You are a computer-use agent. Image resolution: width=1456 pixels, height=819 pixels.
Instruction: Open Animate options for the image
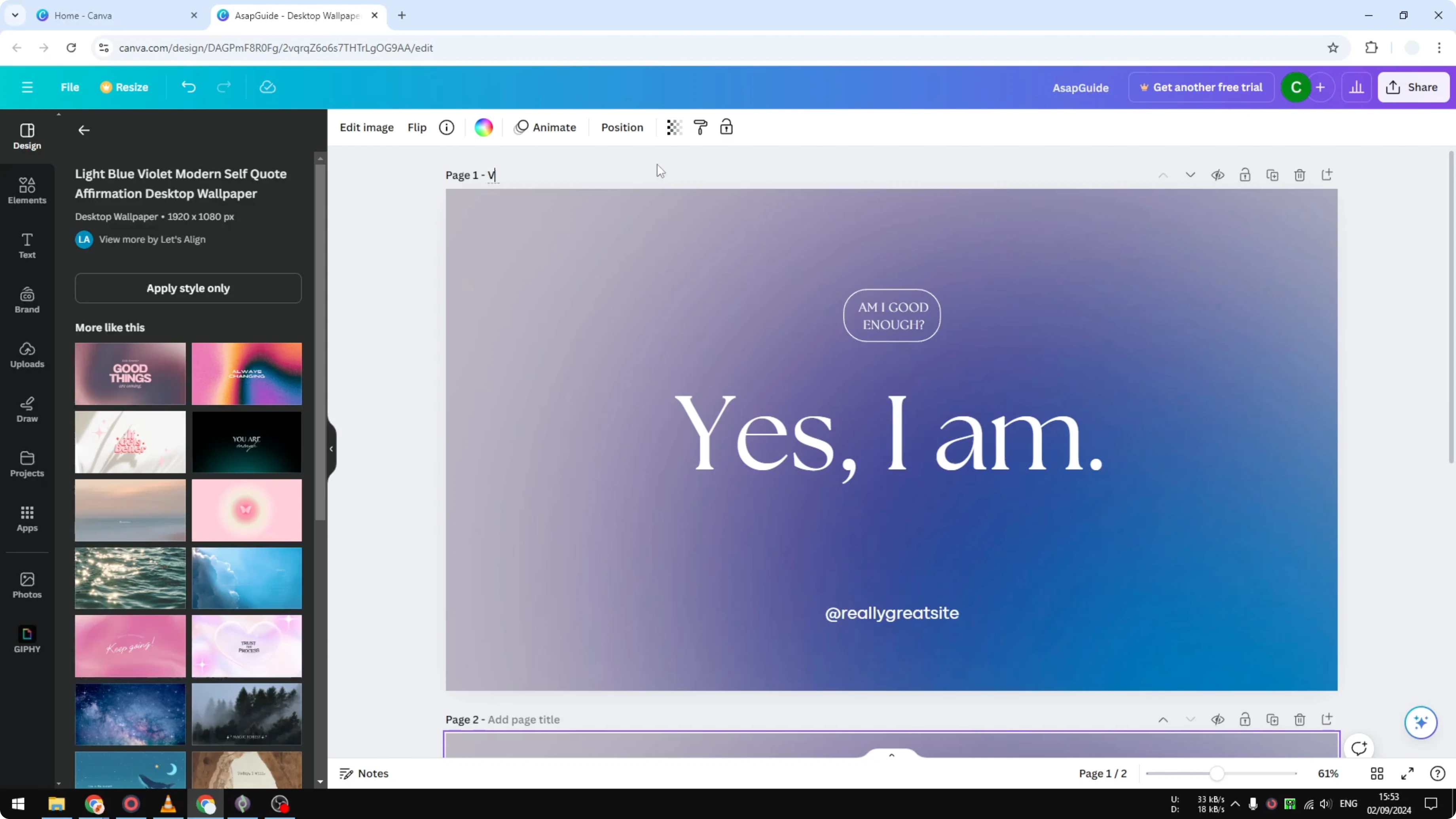pyautogui.click(x=545, y=127)
